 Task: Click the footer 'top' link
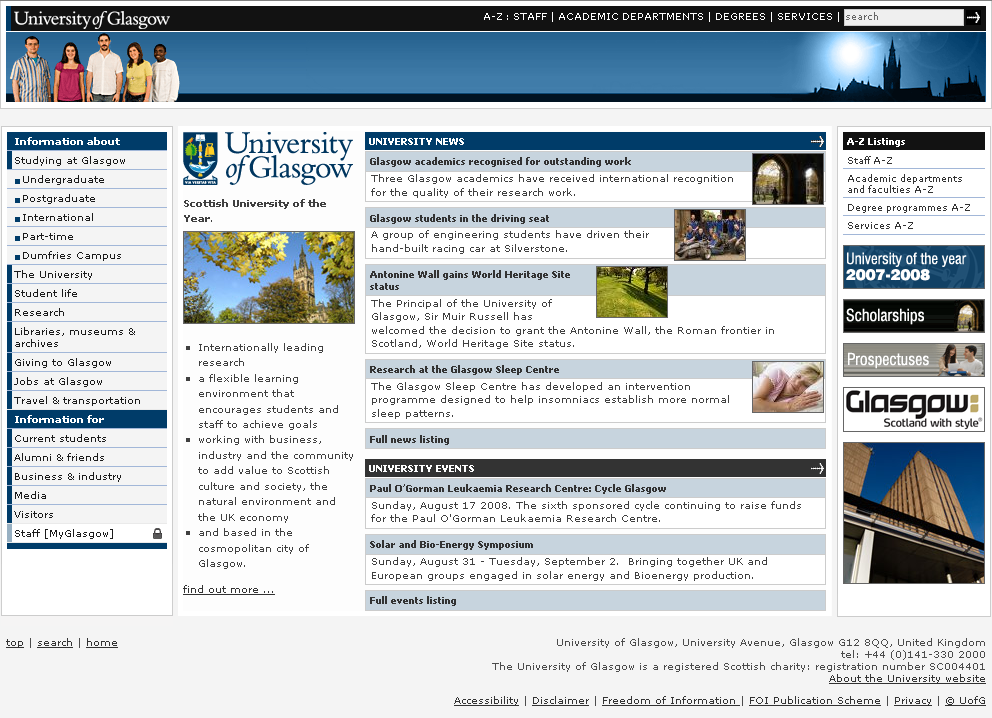point(15,643)
